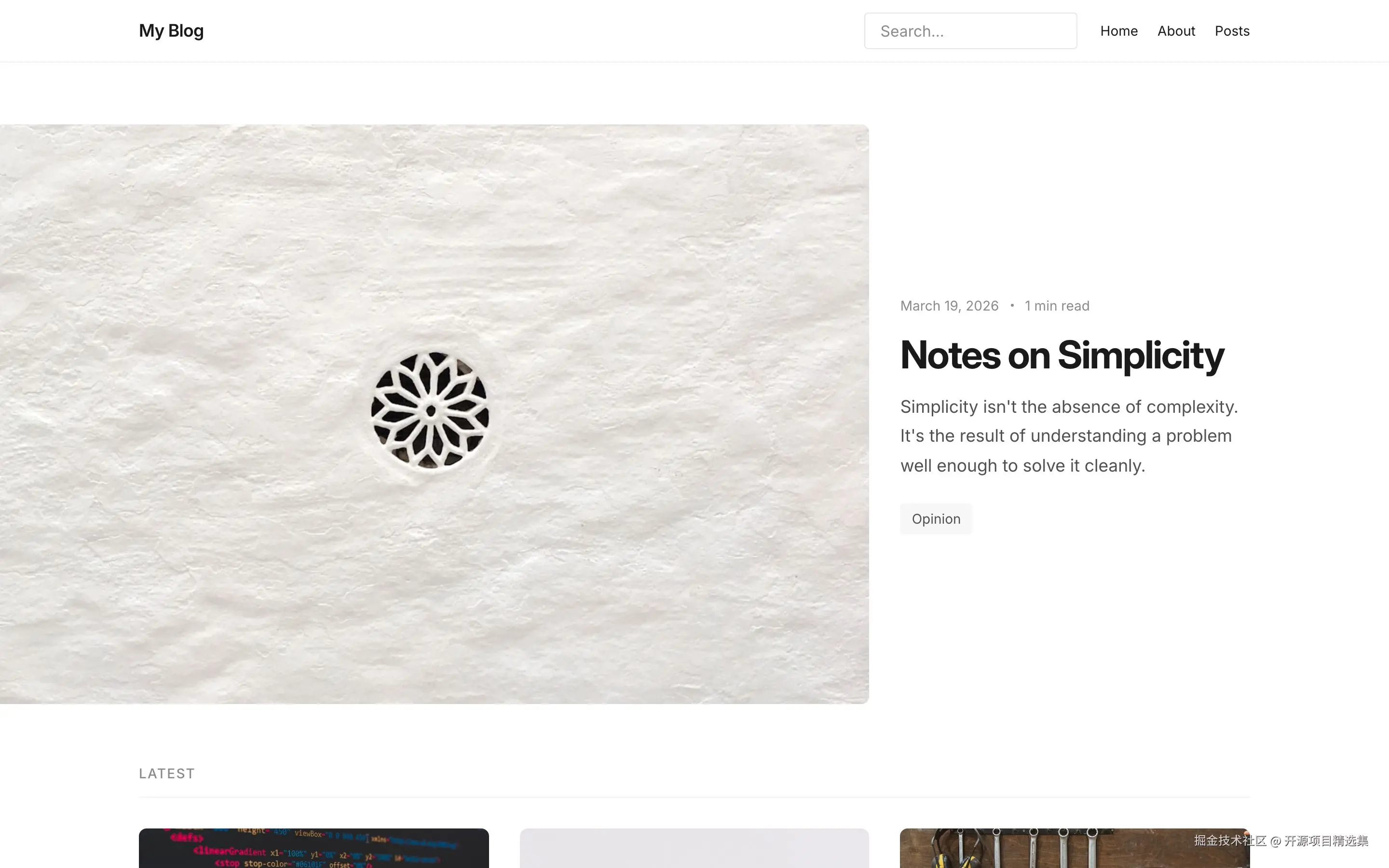Click the bullet separator beside the date

1012,305
